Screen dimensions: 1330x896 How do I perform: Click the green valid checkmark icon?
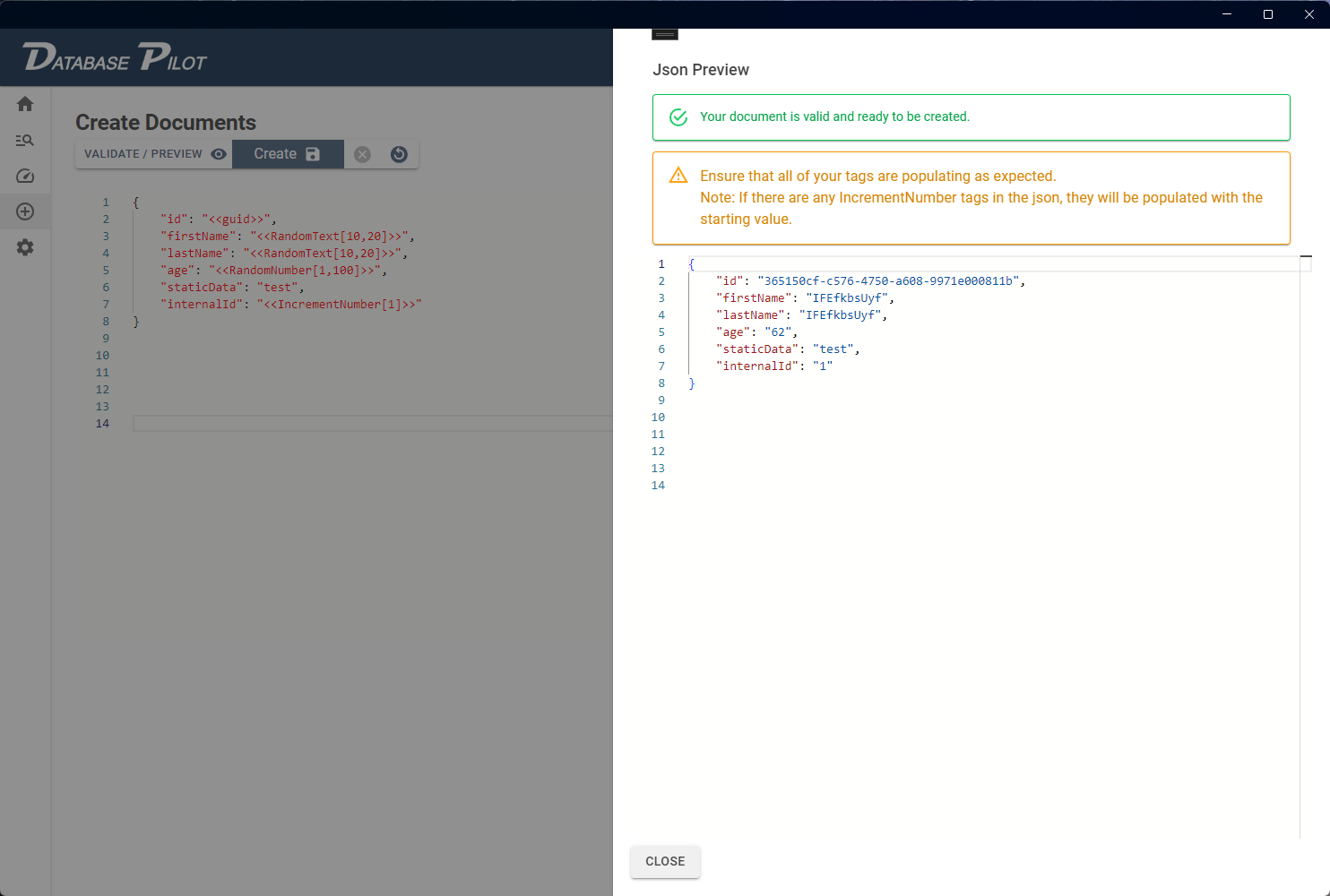pyautogui.click(x=678, y=117)
